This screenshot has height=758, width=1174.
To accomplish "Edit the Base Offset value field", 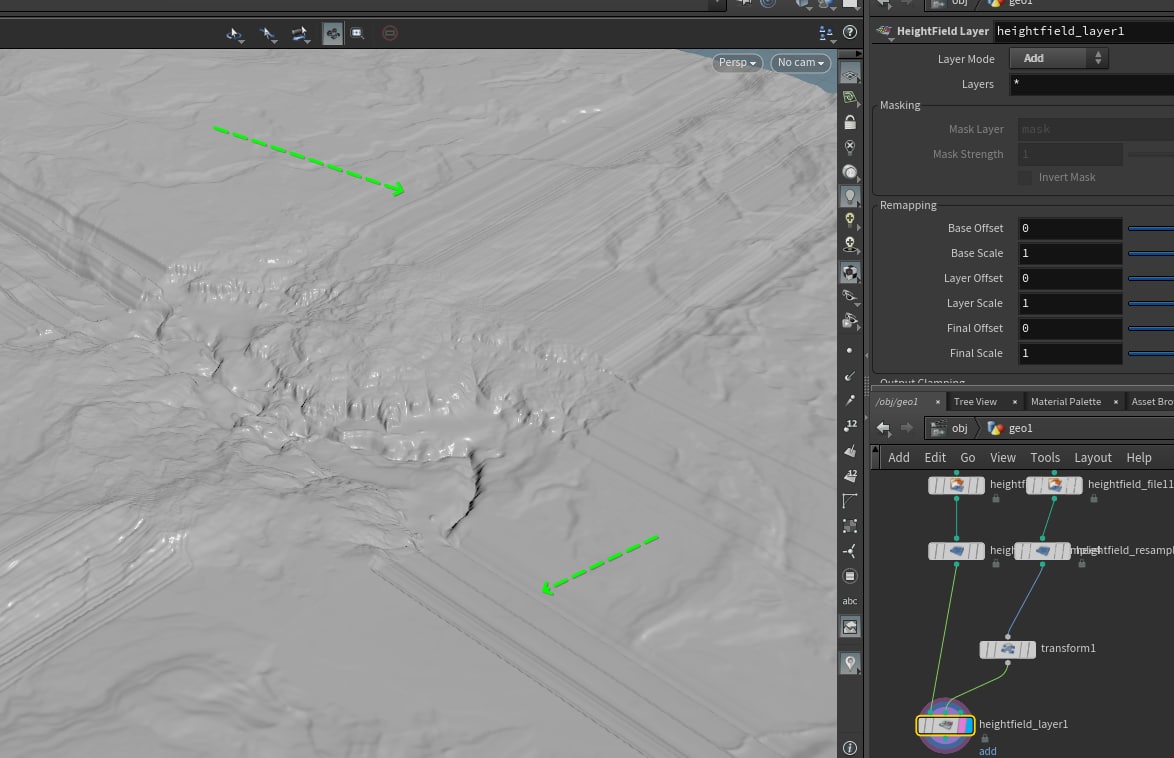I will [1070, 228].
